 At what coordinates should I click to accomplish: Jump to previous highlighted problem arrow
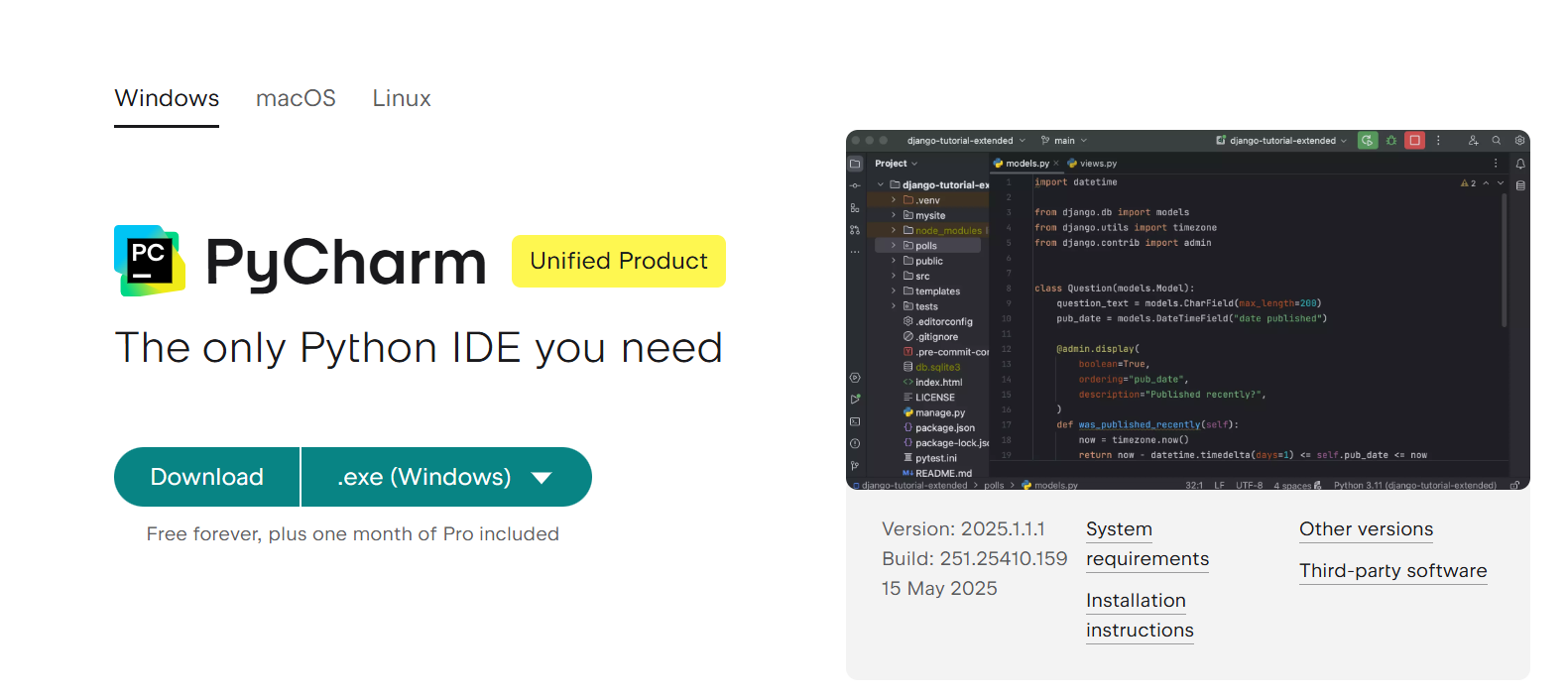pos(1486,183)
